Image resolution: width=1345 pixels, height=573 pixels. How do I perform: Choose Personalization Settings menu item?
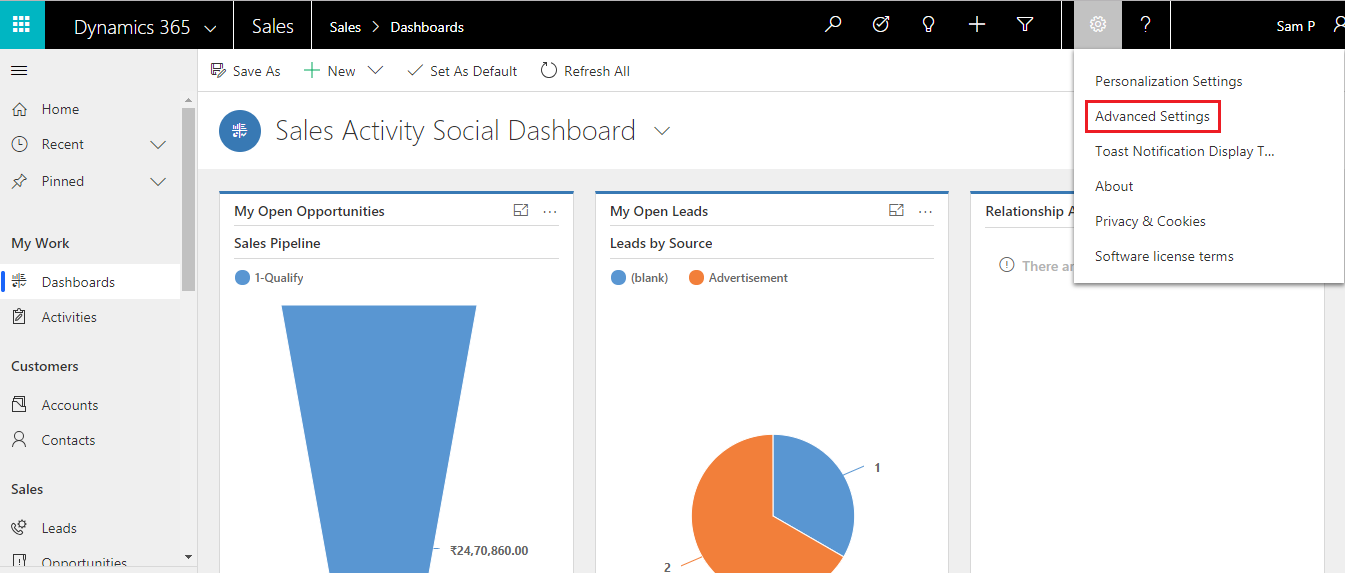pos(1168,81)
